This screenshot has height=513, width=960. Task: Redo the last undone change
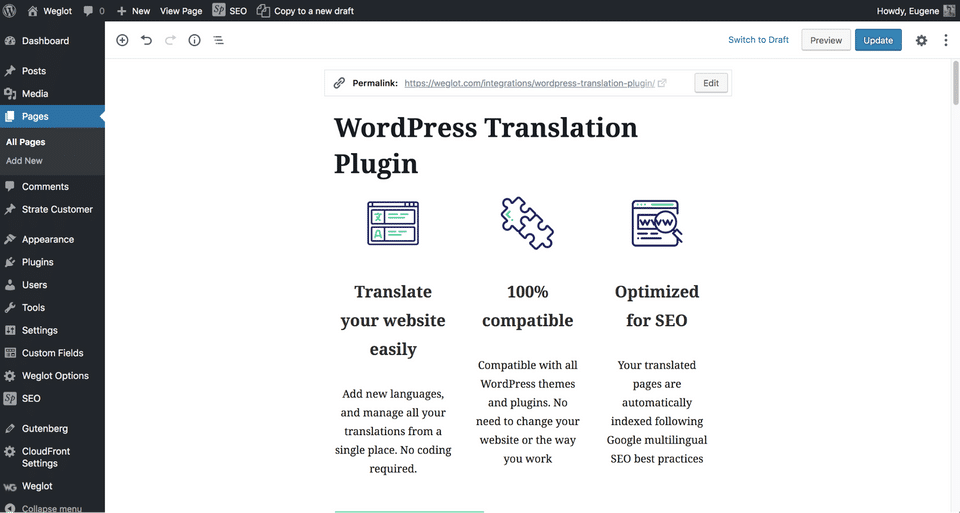click(x=170, y=40)
